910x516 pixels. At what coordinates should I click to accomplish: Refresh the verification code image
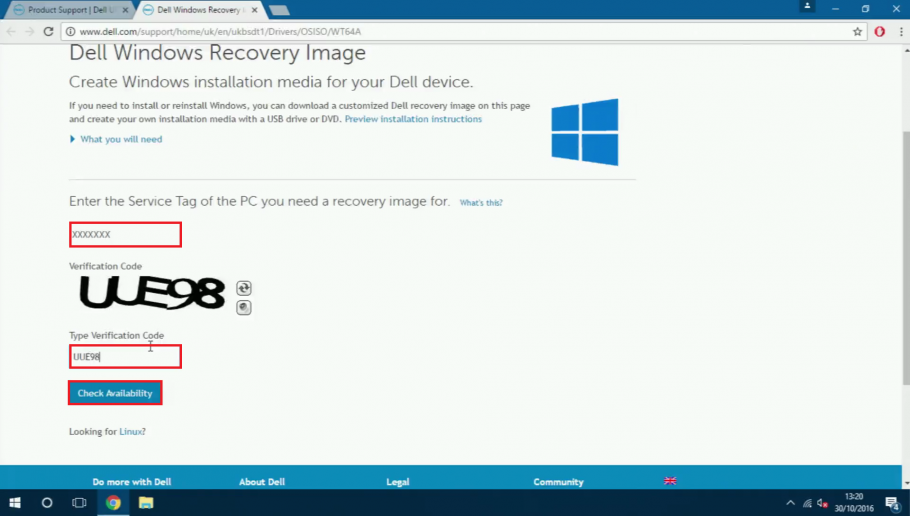pos(244,288)
